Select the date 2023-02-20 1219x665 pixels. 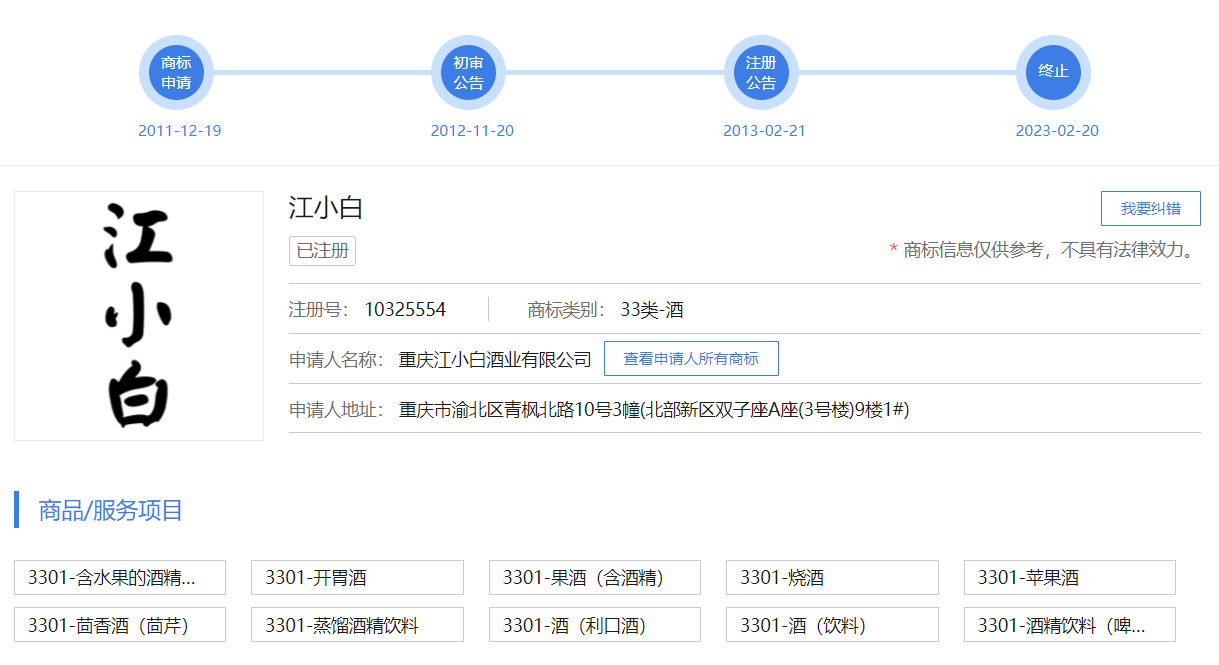tap(1057, 131)
